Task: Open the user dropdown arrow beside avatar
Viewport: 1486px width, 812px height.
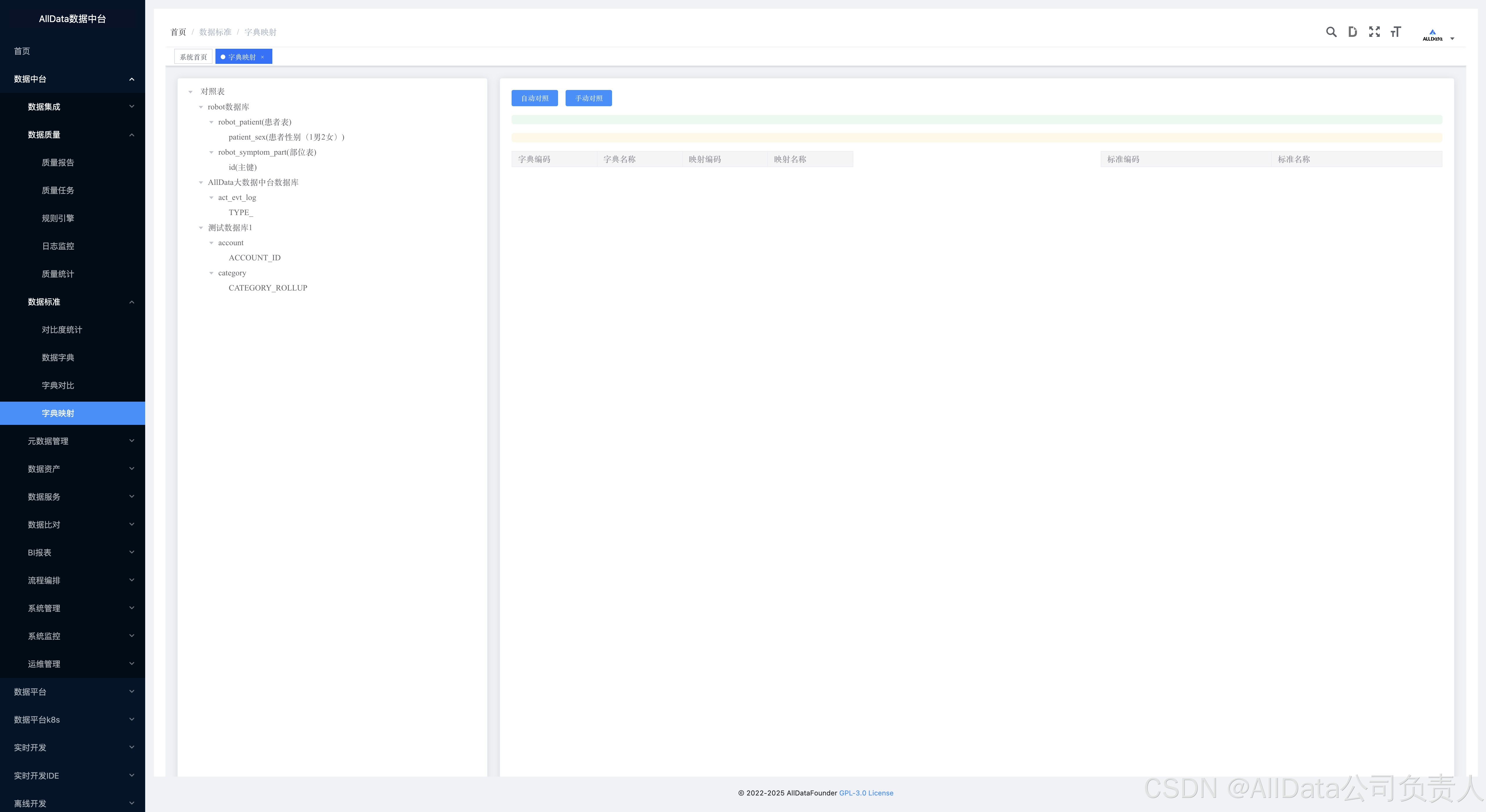Action: point(1452,39)
